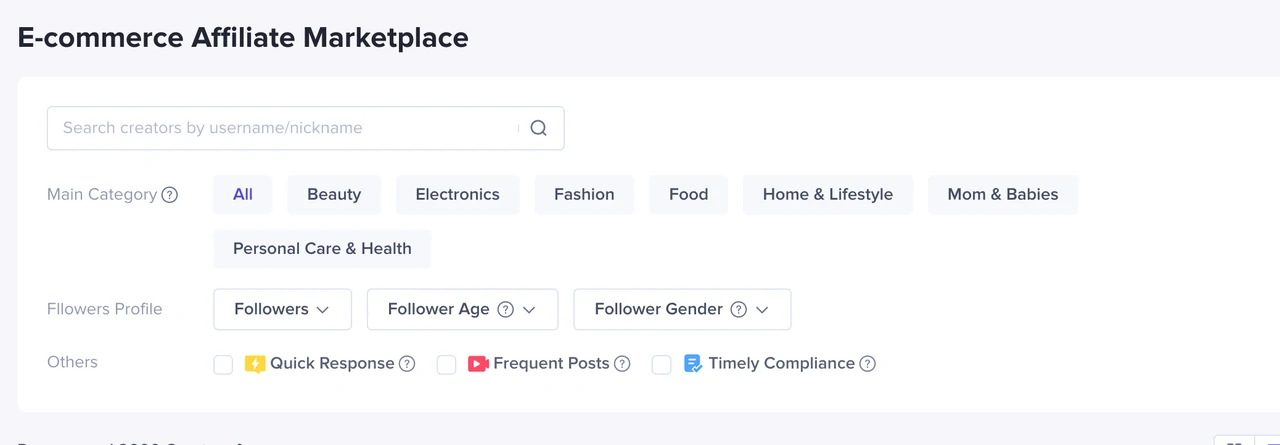Click Follower Gender help question icon
1280x445 pixels.
(739, 310)
